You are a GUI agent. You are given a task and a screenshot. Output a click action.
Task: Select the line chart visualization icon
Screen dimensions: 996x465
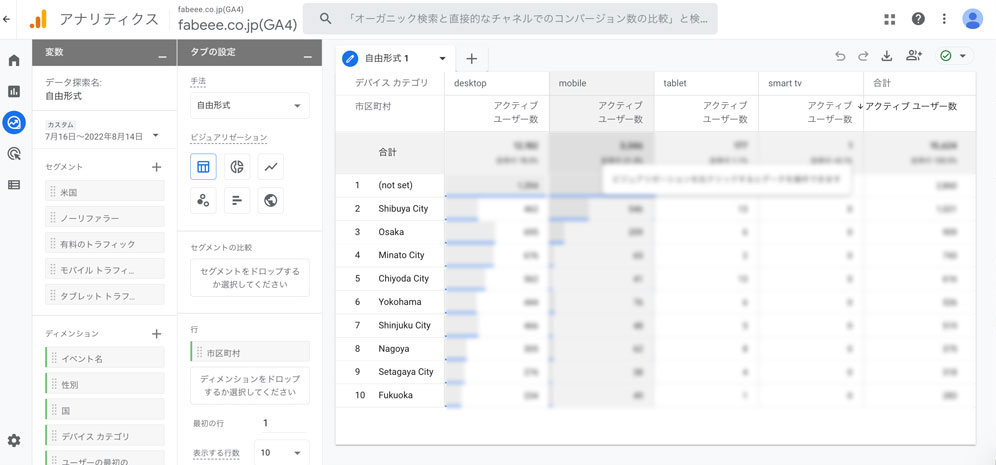coord(271,166)
